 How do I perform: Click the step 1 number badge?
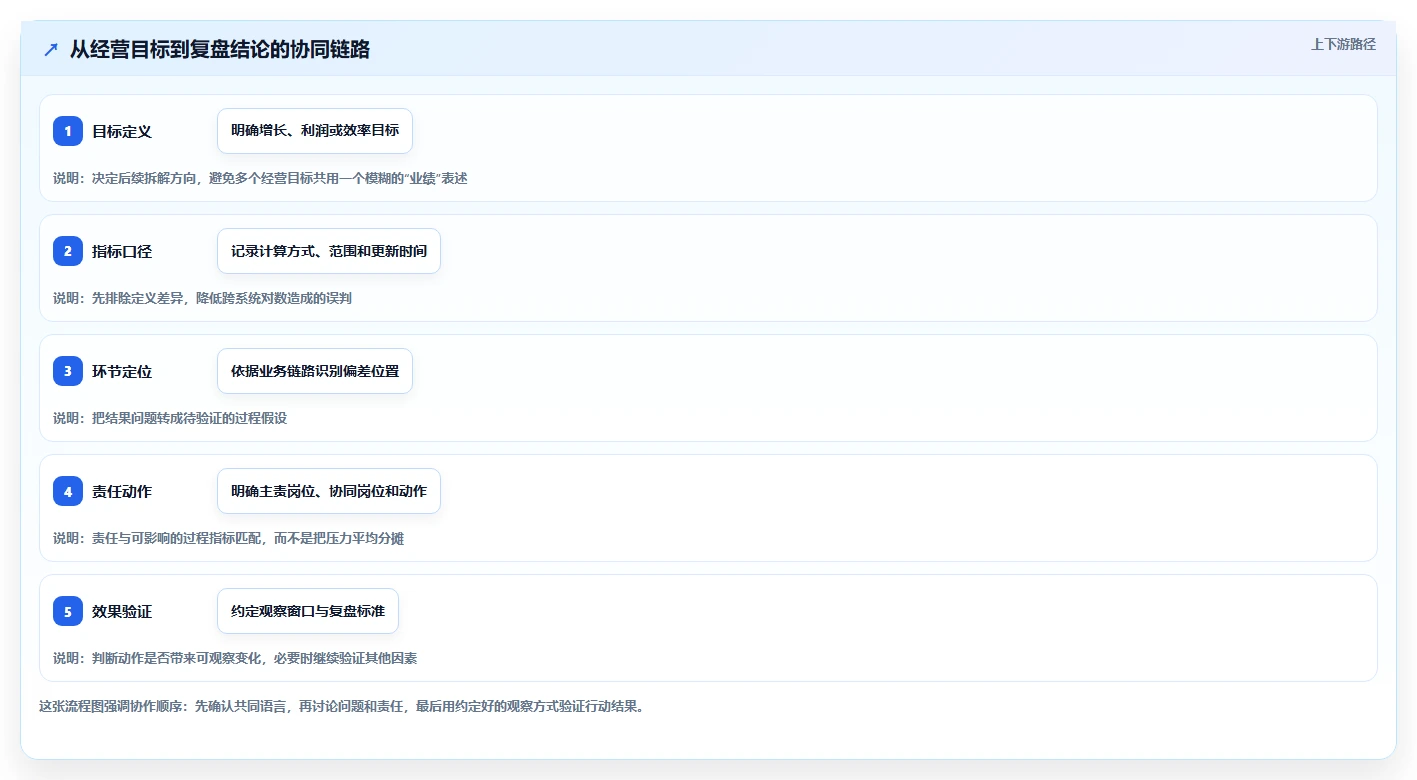68,131
